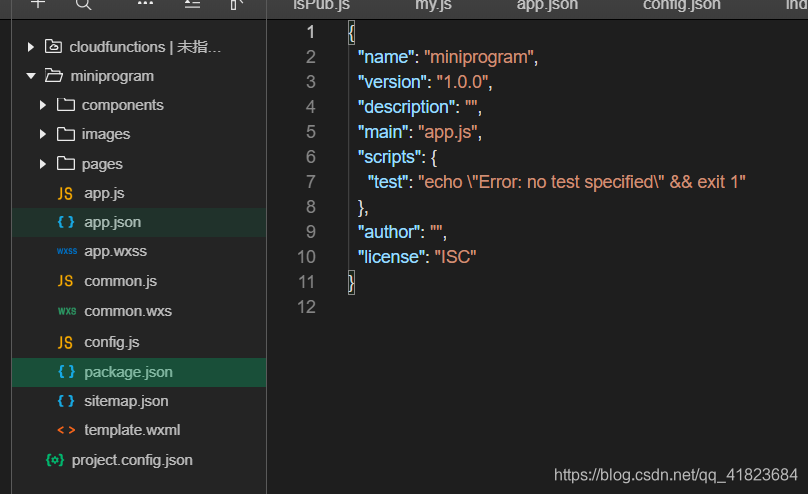The height and width of the screenshot is (494, 808).
Task: Expand the cloudfunctions folder arrow
Action: [x=31, y=47]
